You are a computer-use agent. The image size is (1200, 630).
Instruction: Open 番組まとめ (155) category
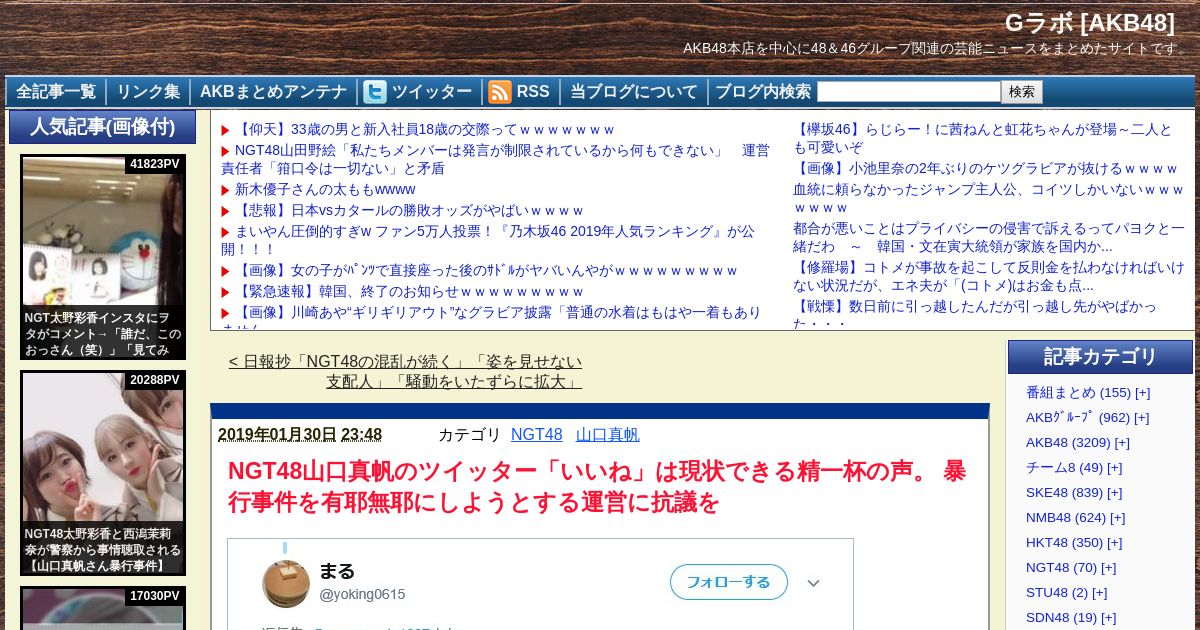pos(1078,392)
